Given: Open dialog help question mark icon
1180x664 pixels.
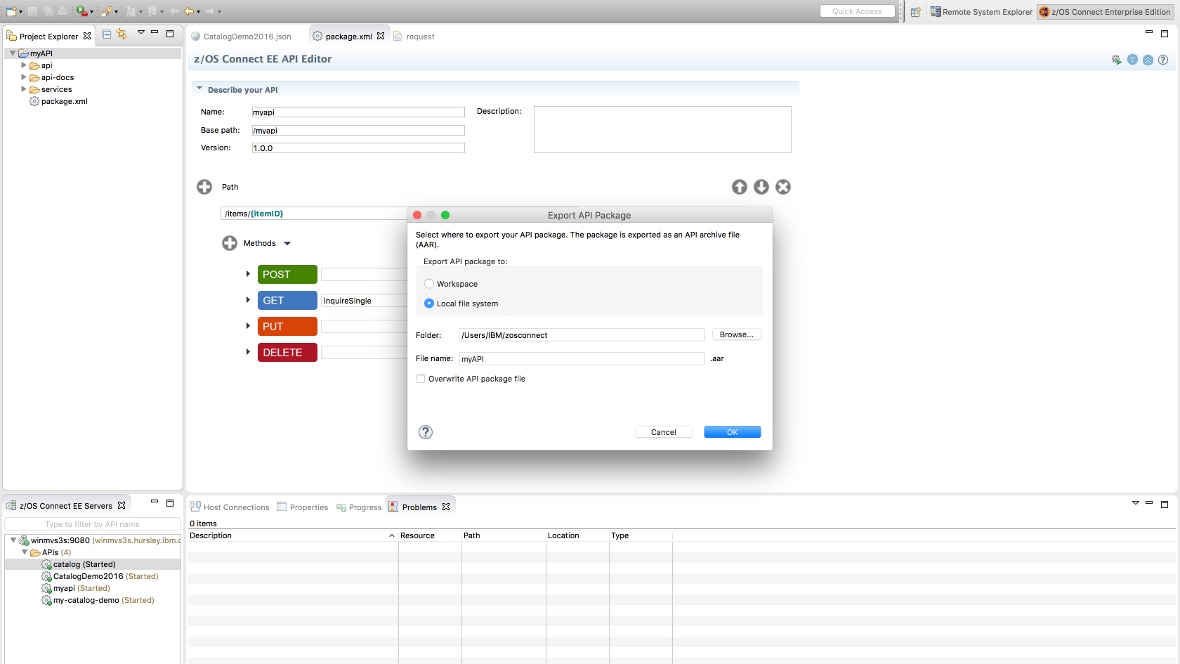Looking at the screenshot, I should point(426,432).
